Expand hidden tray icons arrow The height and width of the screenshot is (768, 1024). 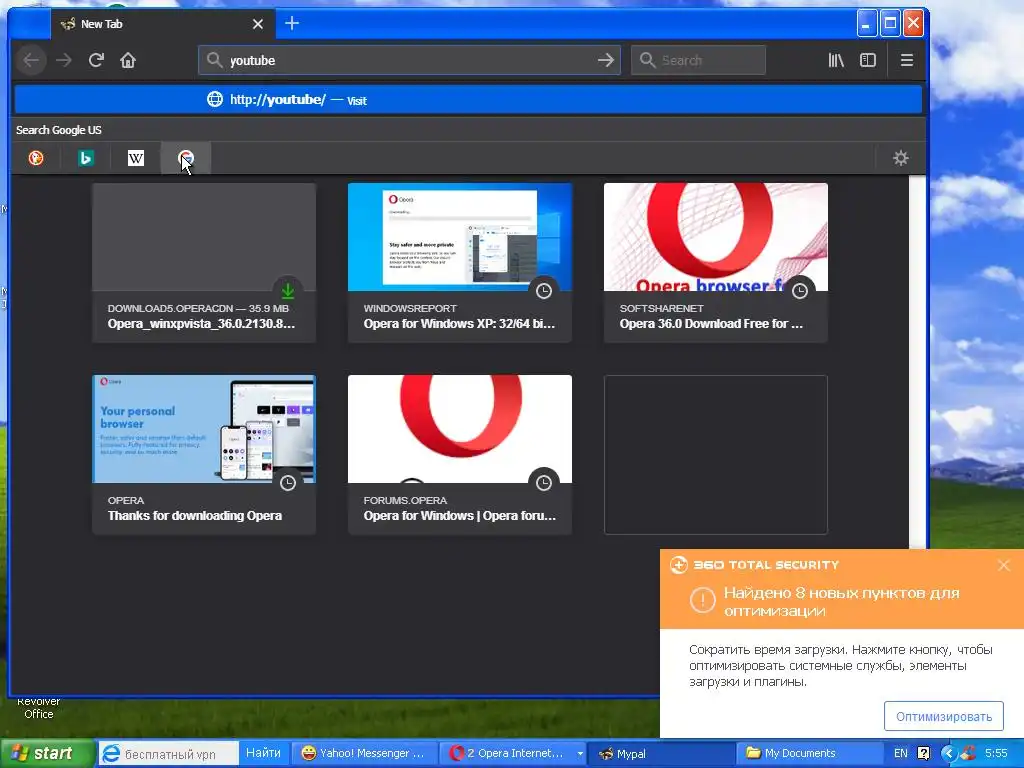pos(948,753)
